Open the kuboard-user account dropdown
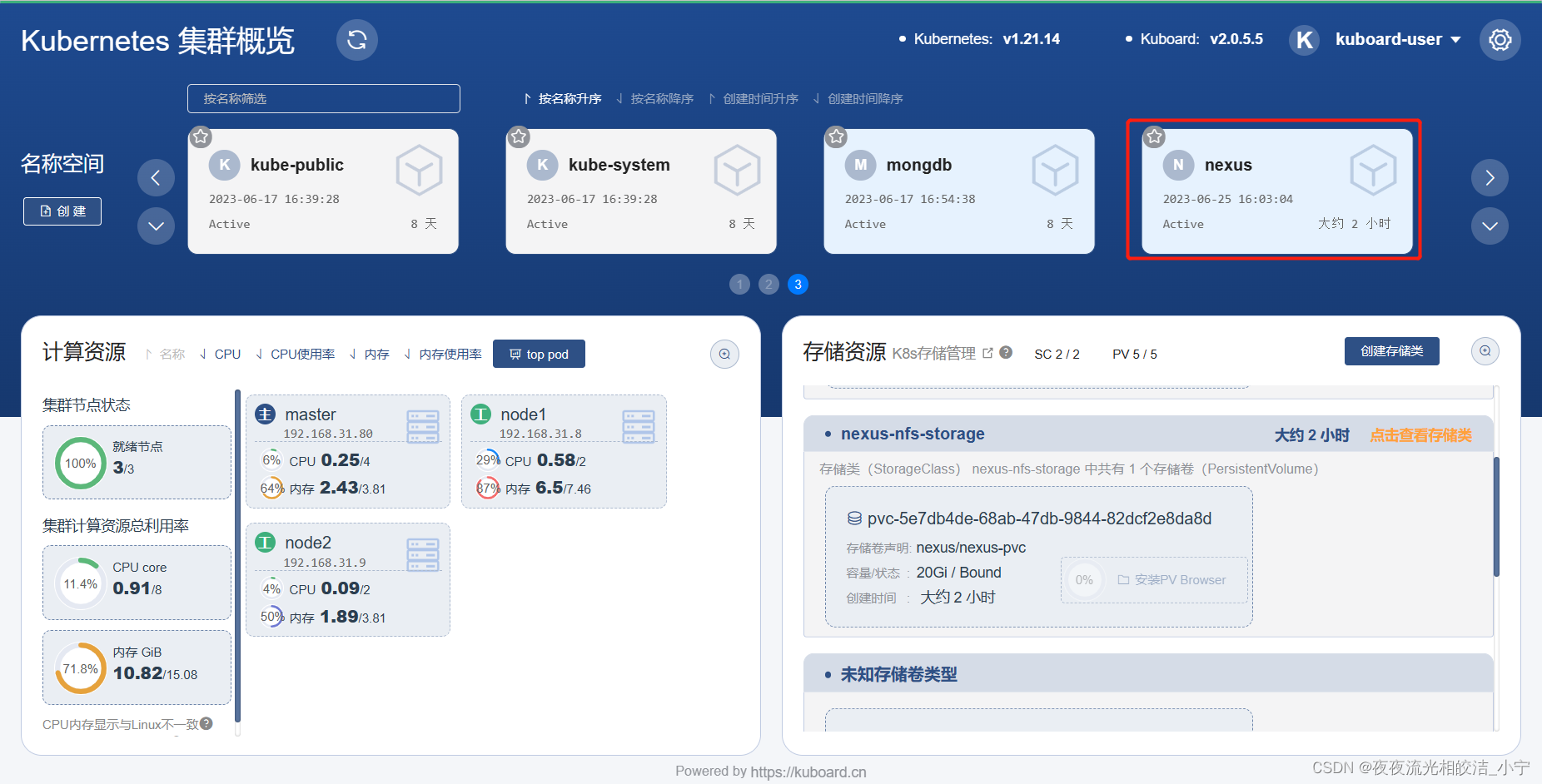Viewport: 1542px width, 784px height. (x=1398, y=39)
